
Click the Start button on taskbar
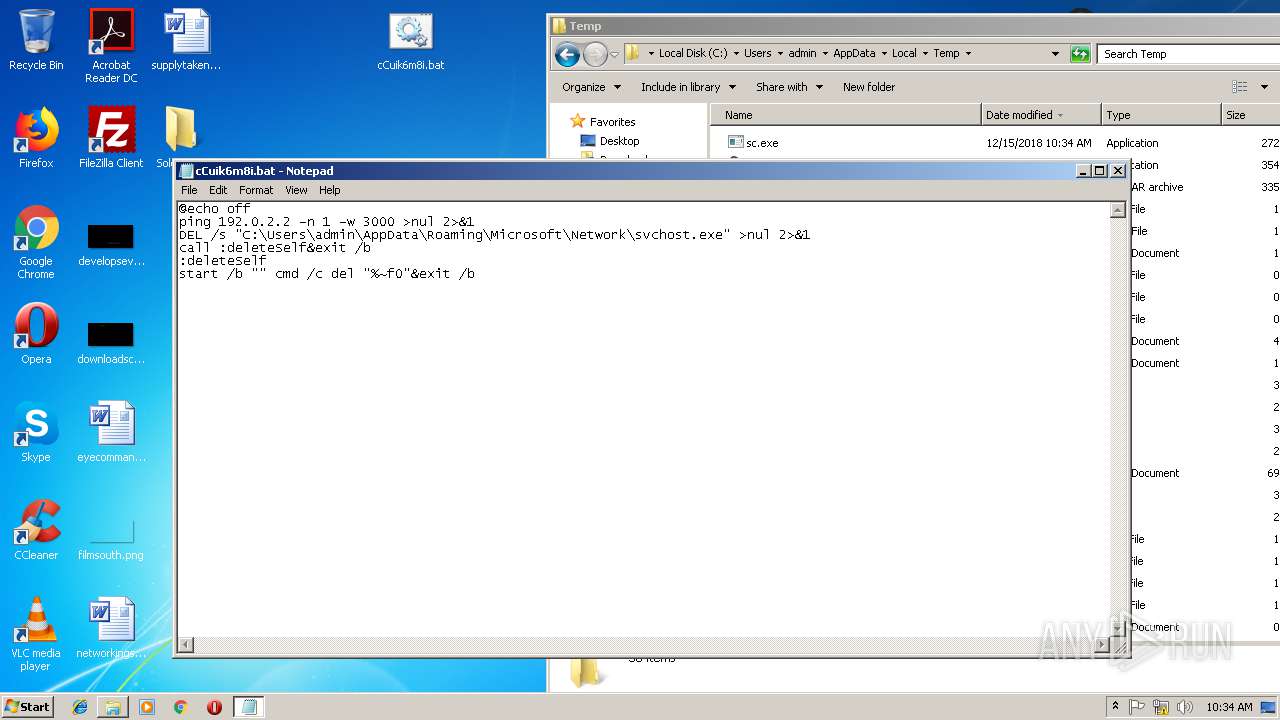(x=28, y=707)
